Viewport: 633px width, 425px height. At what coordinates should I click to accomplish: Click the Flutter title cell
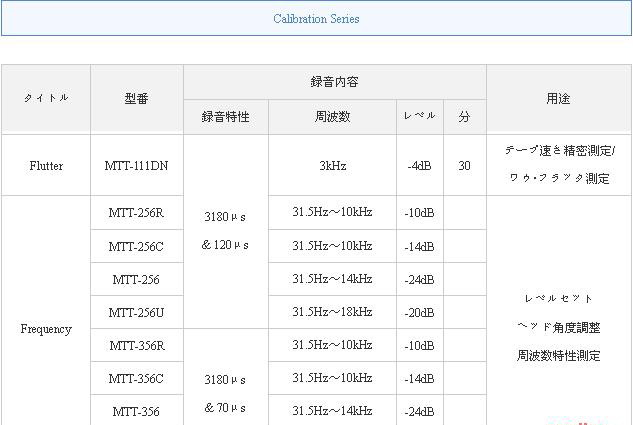coord(46,166)
